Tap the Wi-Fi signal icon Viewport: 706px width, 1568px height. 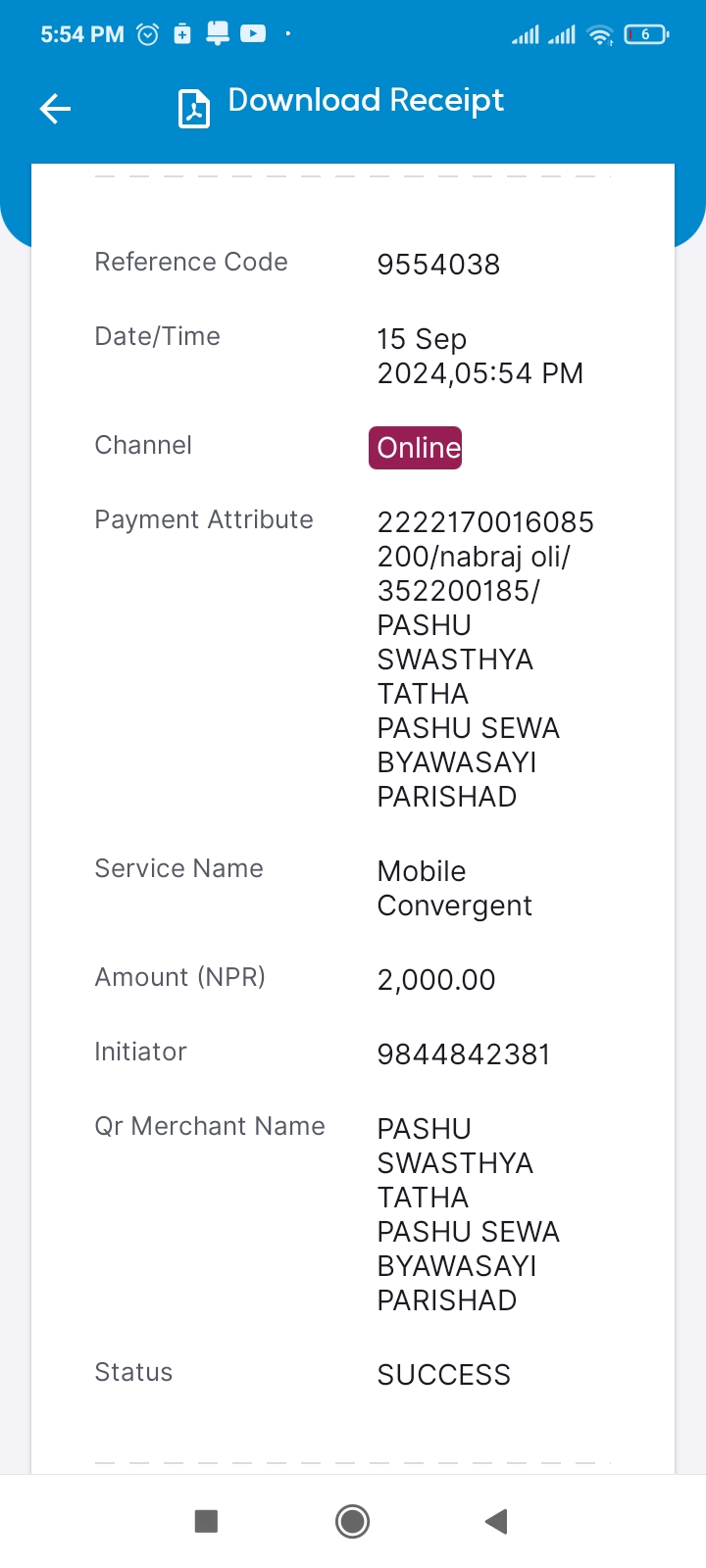599,35
